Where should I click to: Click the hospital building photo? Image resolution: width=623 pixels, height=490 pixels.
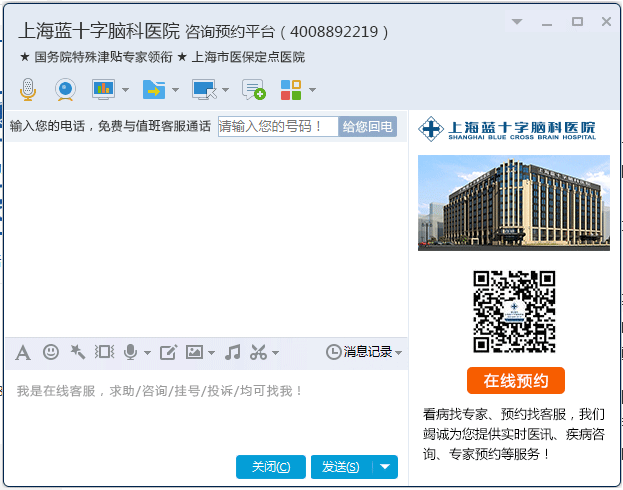[x=514, y=203]
